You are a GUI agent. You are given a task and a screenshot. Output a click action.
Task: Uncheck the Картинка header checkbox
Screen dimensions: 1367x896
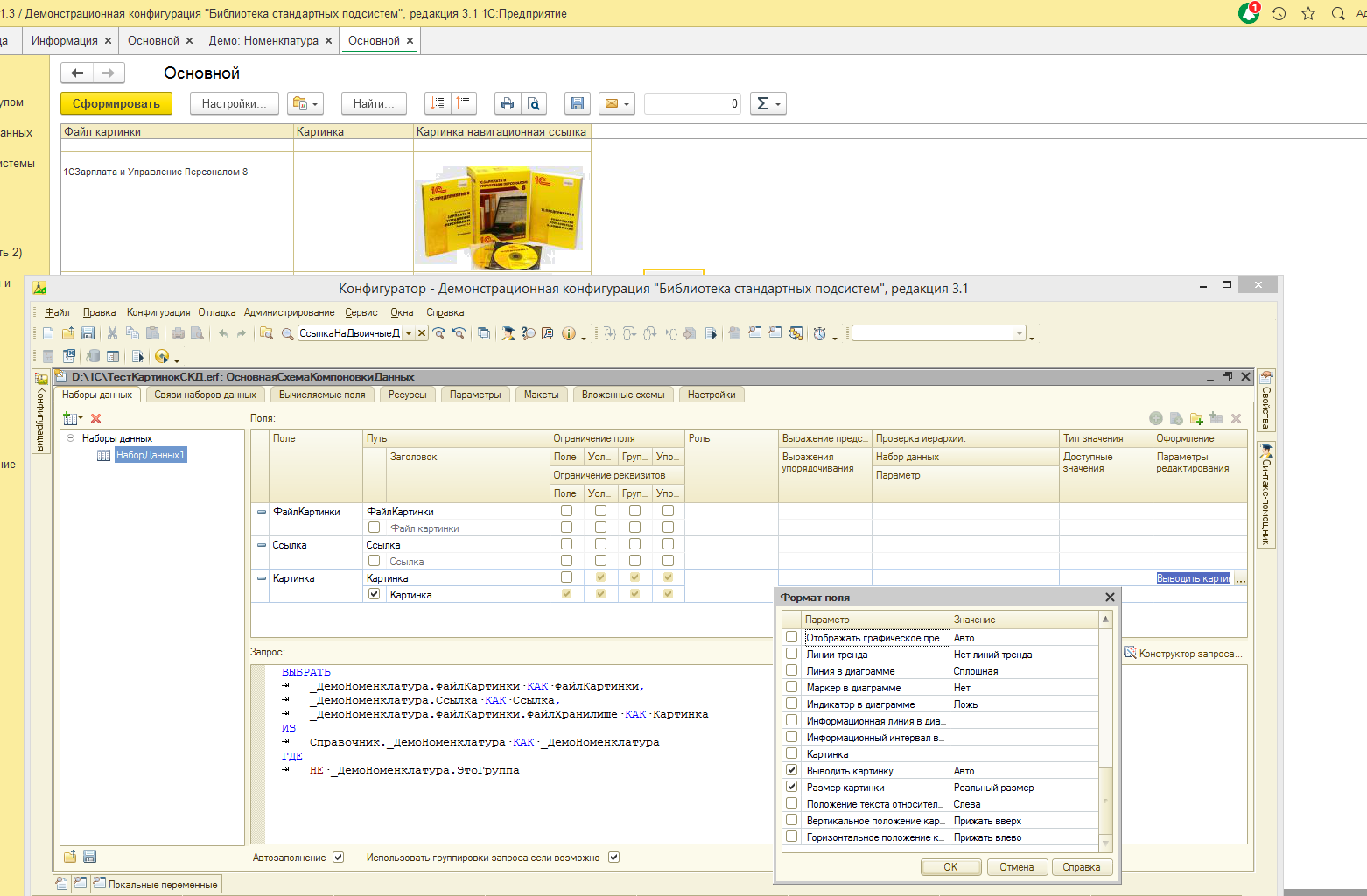pos(375,594)
